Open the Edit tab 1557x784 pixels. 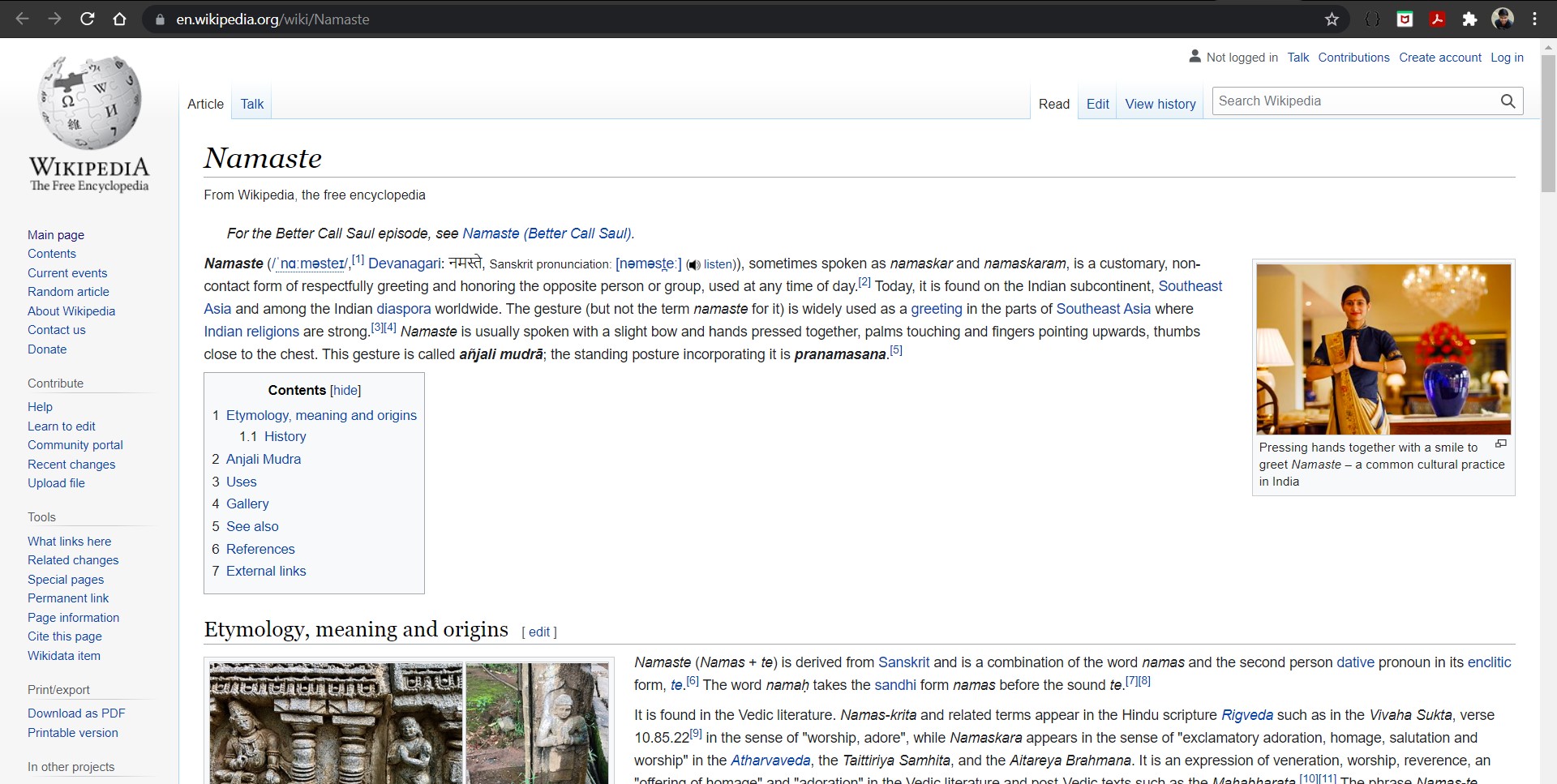[x=1098, y=104]
